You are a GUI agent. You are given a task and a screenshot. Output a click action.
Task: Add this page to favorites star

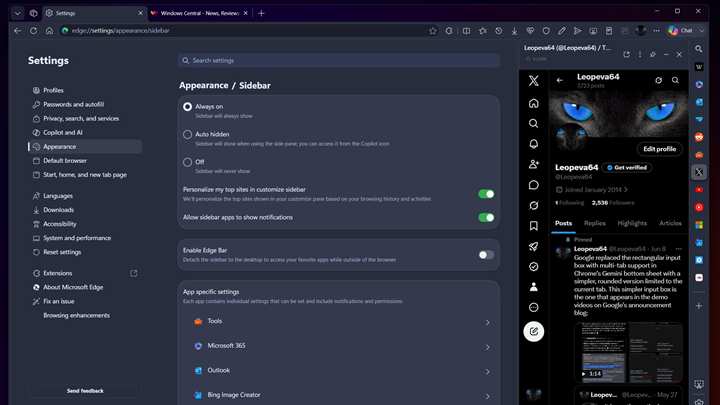433,31
